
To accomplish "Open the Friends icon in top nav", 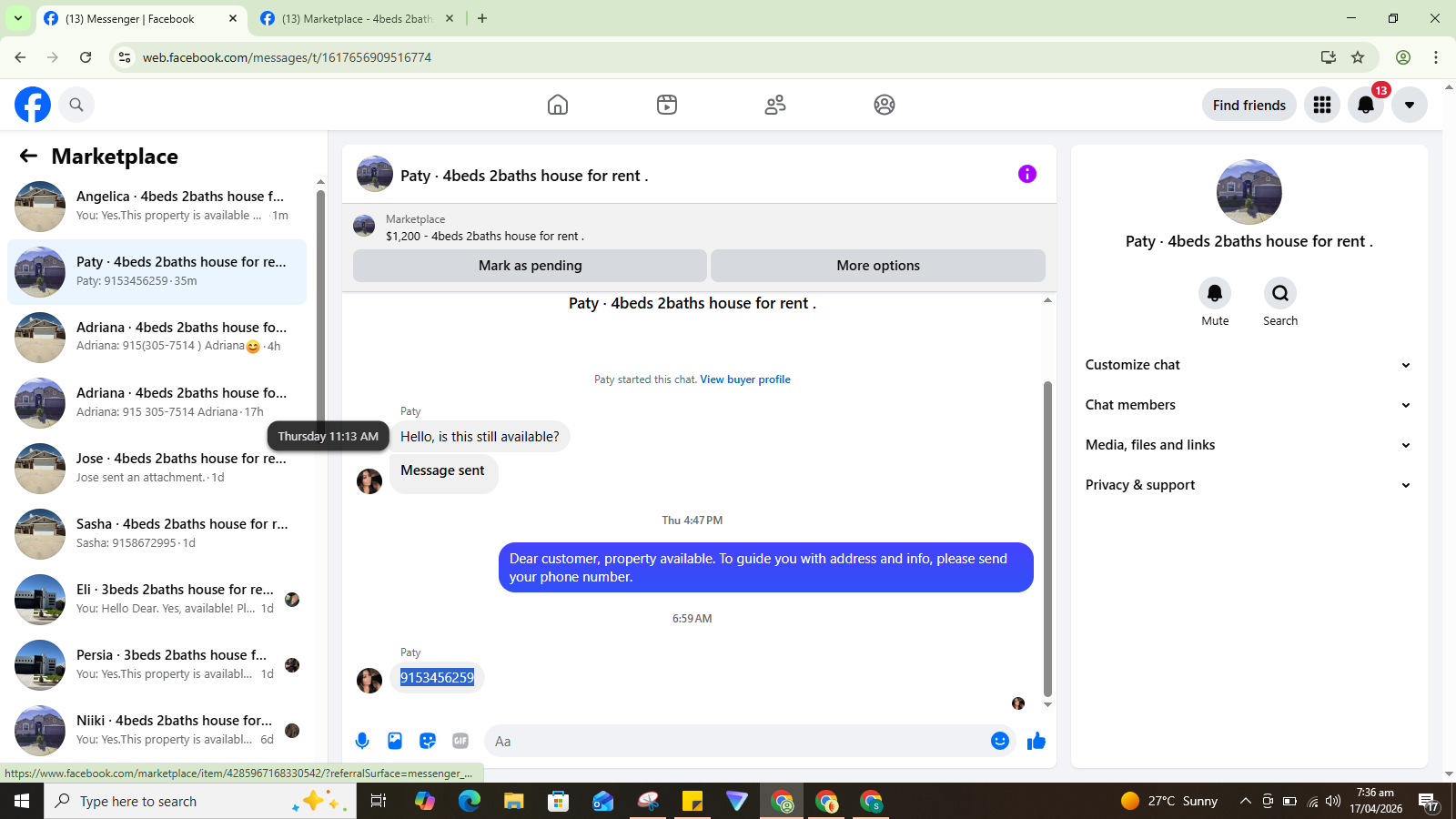I will click(x=775, y=105).
